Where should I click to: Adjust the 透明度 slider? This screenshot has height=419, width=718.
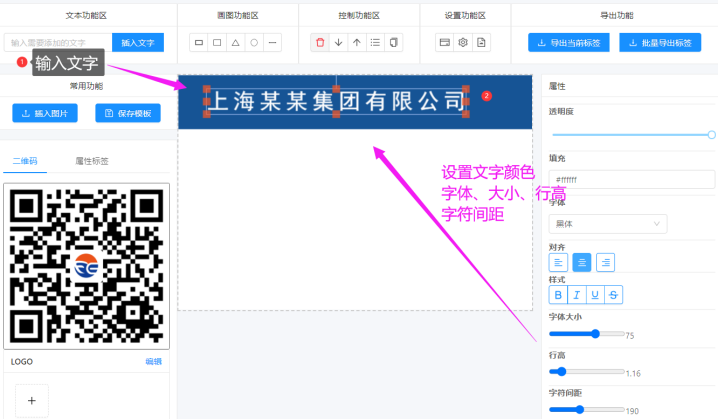click(632, 135)
